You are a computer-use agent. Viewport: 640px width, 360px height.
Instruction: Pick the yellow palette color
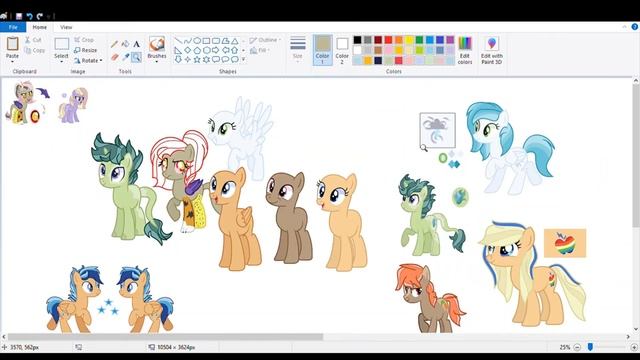(409, 40)
